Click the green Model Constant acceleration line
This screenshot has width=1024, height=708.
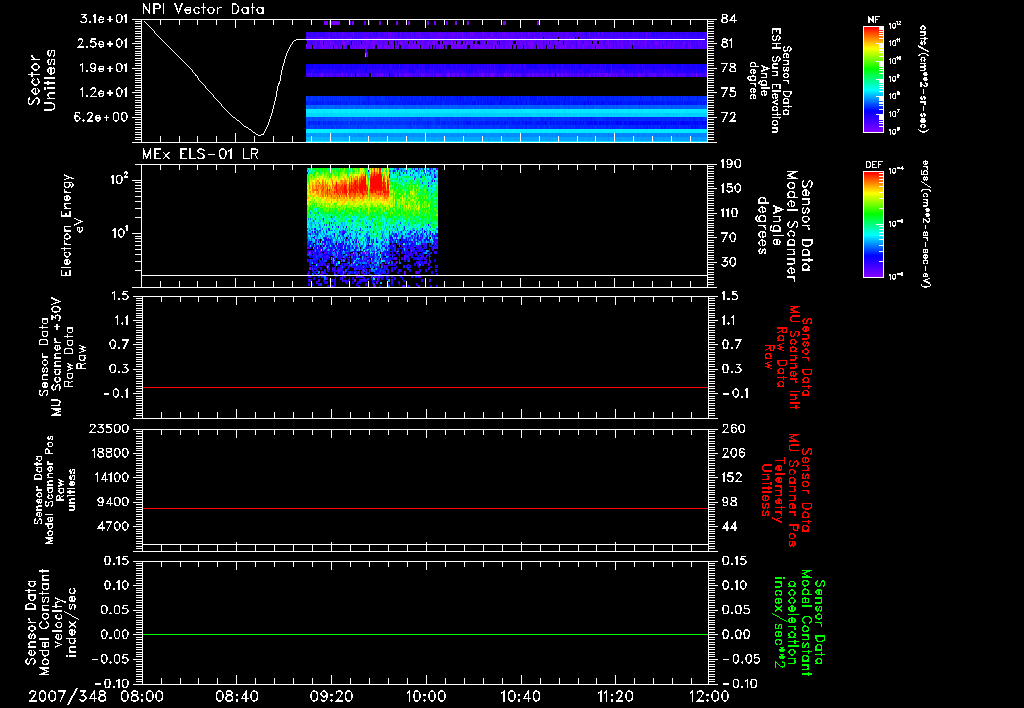(425, 634)
